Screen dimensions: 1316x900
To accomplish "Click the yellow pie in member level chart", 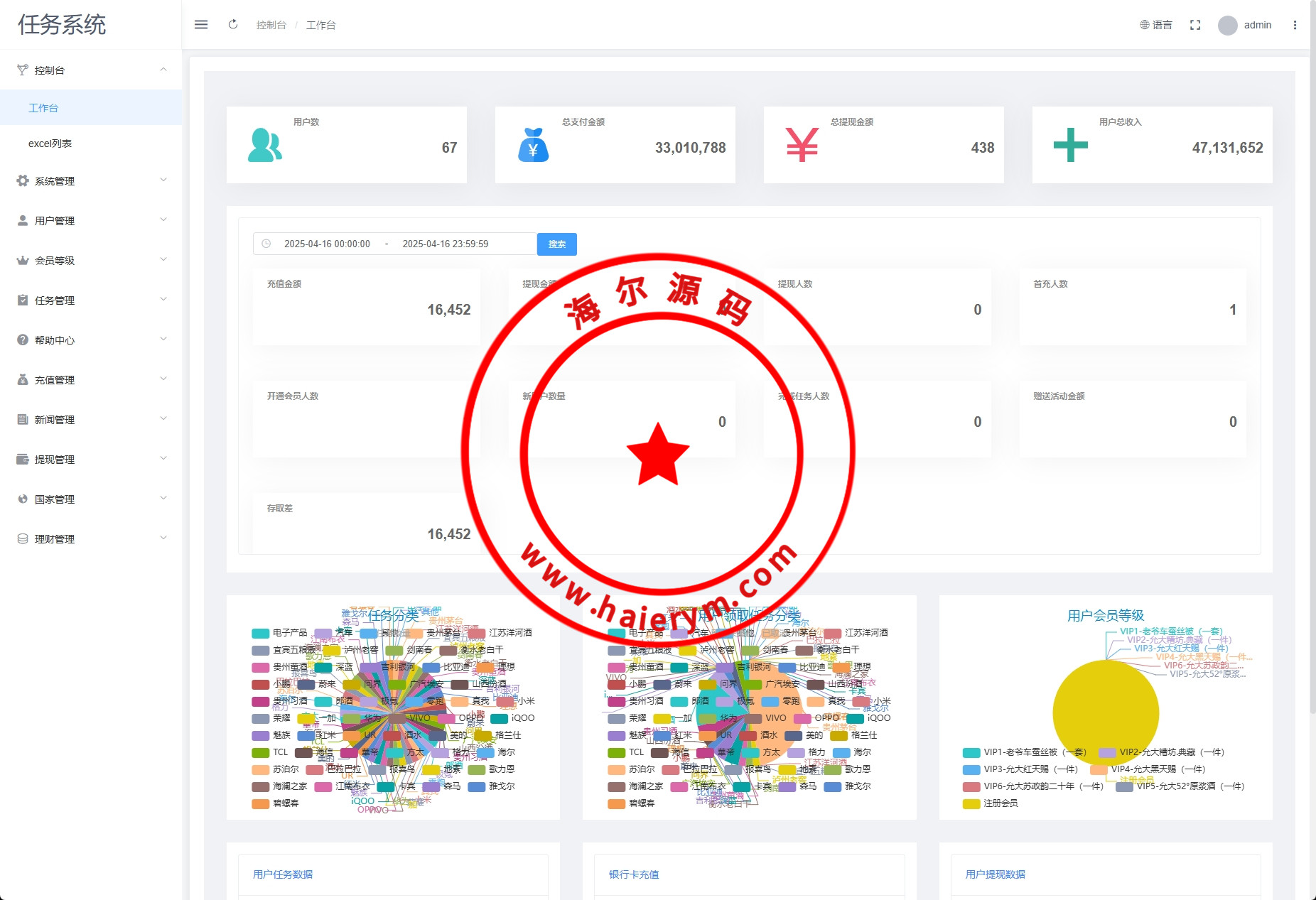I will point(1105,712).
